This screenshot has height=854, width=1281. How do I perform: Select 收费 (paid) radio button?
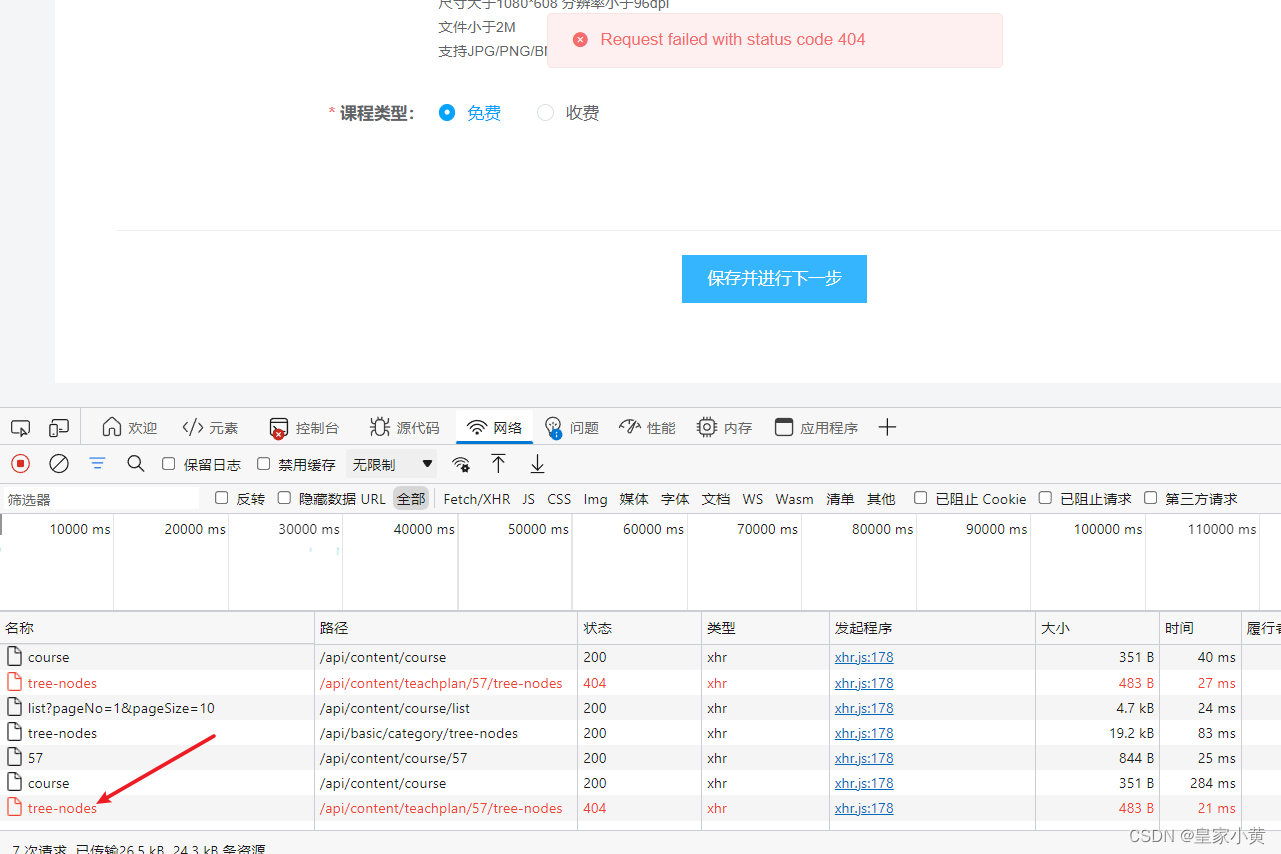click(x=545, y=113)
